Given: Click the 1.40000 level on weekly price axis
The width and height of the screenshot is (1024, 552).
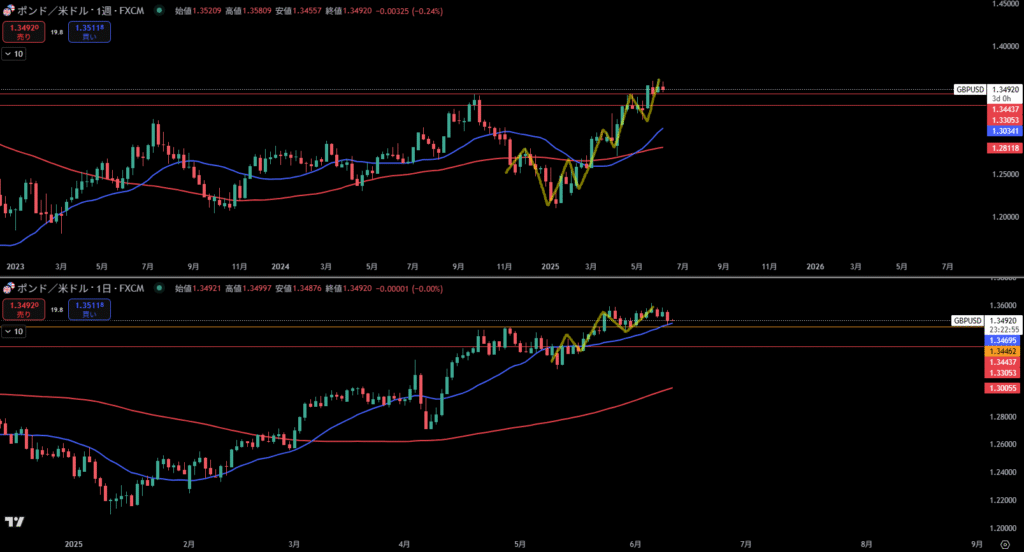Looking at the screenshot, I should click(1005, 46).
